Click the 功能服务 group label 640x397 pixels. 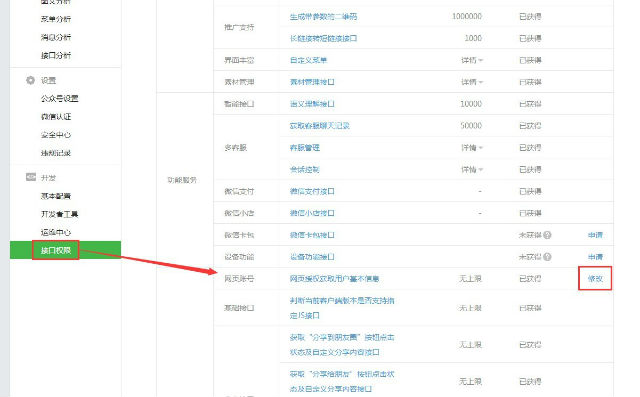182,180
